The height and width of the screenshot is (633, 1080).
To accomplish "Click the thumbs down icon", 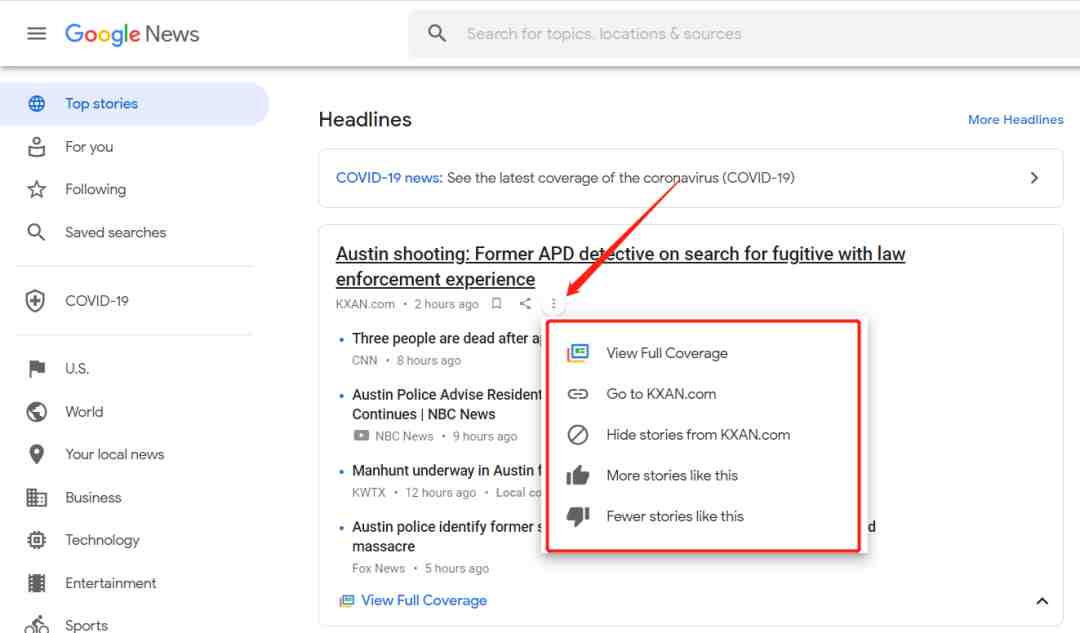I will click(x=578, y=517).
